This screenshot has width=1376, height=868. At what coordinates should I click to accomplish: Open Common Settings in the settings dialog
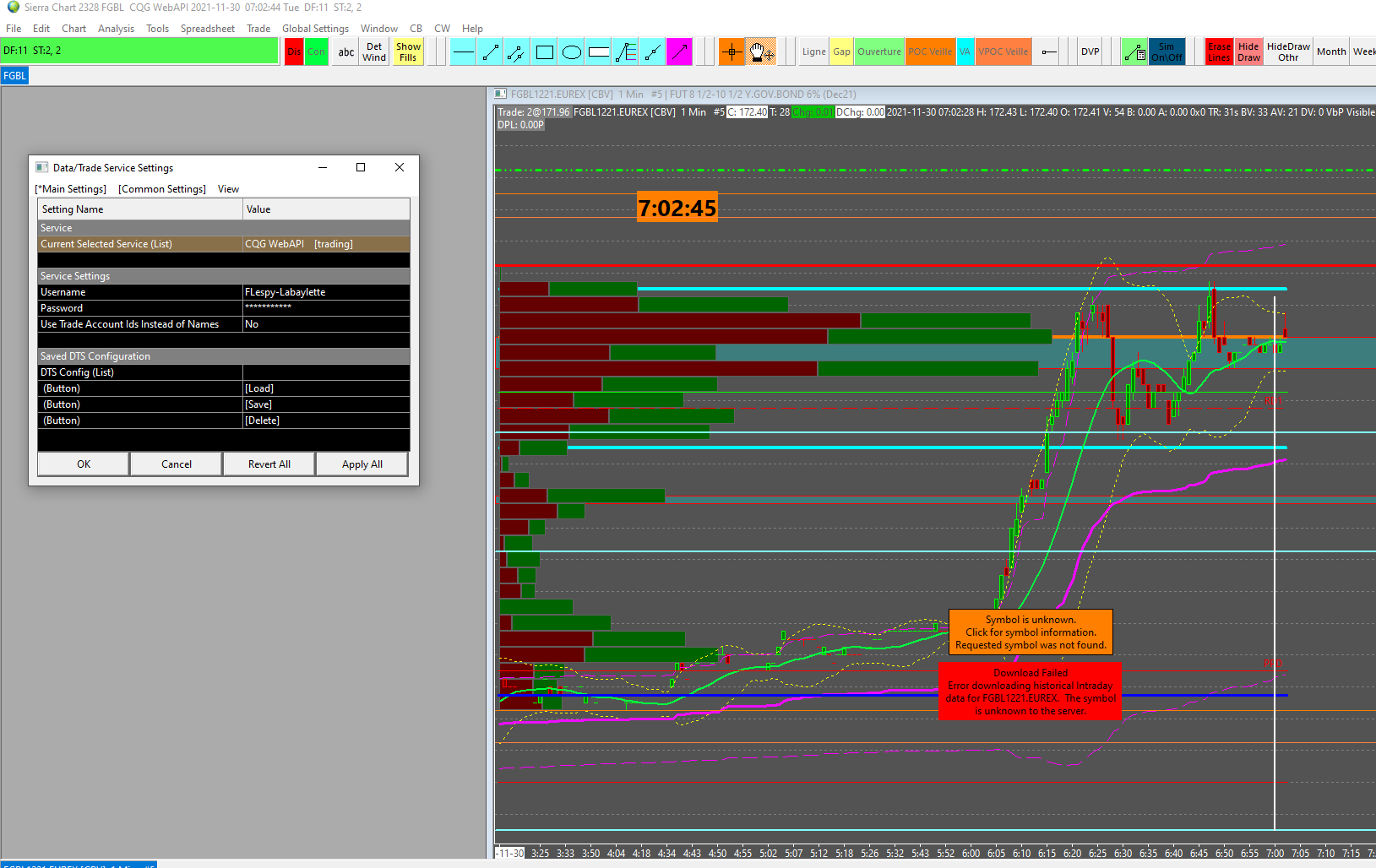pos(162,189)
